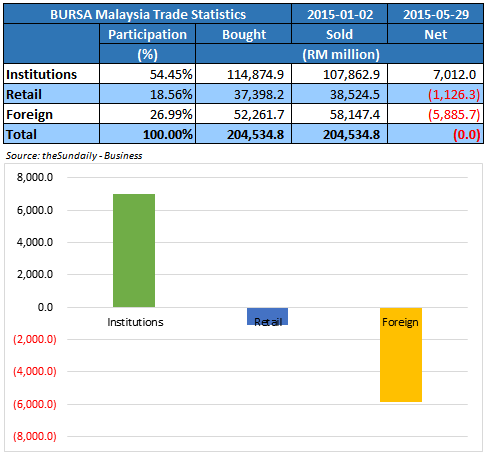Select the Institutions row label in table
486x456 pixels.
point(51,74)
